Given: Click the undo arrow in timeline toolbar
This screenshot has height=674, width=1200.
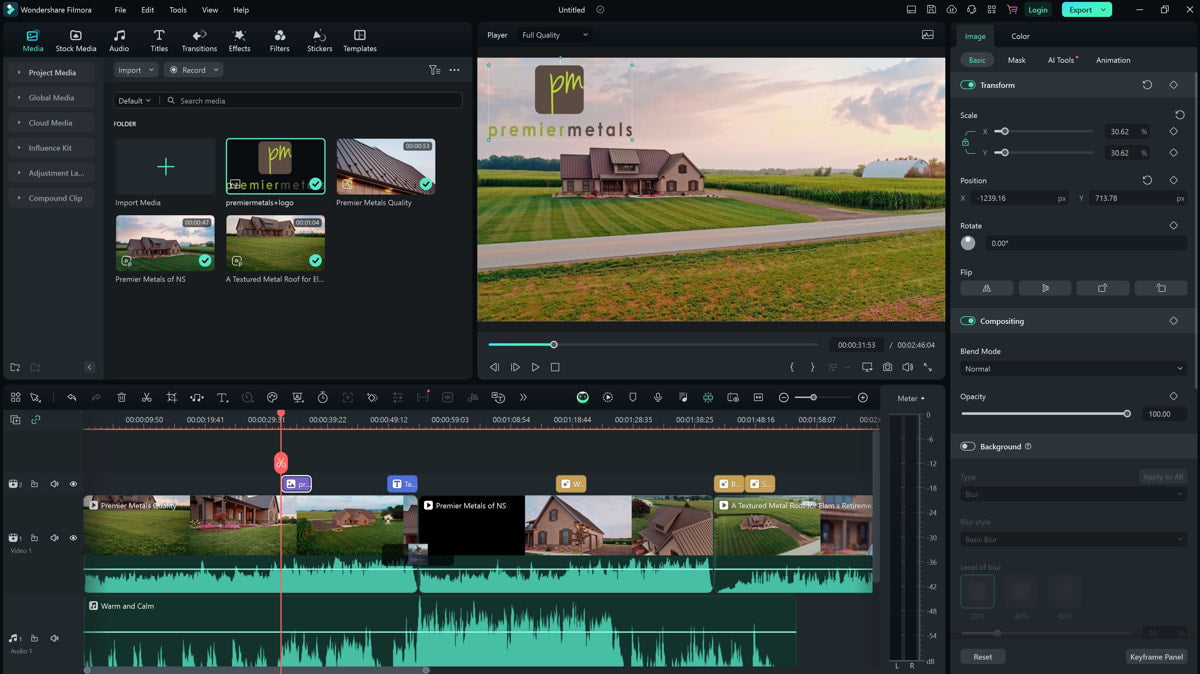Looking at the screenshot, I should click(x=72, y=398).
